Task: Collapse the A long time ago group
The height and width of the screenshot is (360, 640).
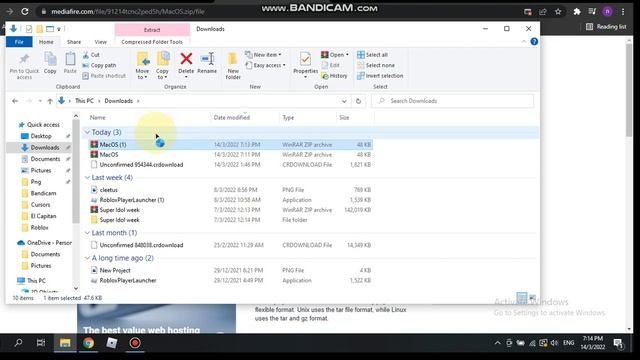Action: click(87, 258)
